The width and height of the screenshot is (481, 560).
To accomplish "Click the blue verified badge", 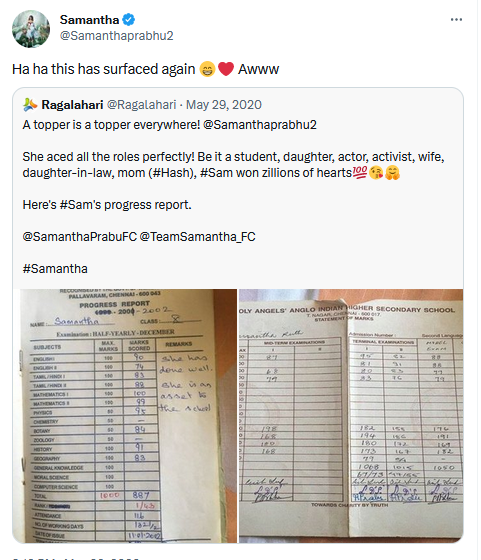I will point(129,20).
